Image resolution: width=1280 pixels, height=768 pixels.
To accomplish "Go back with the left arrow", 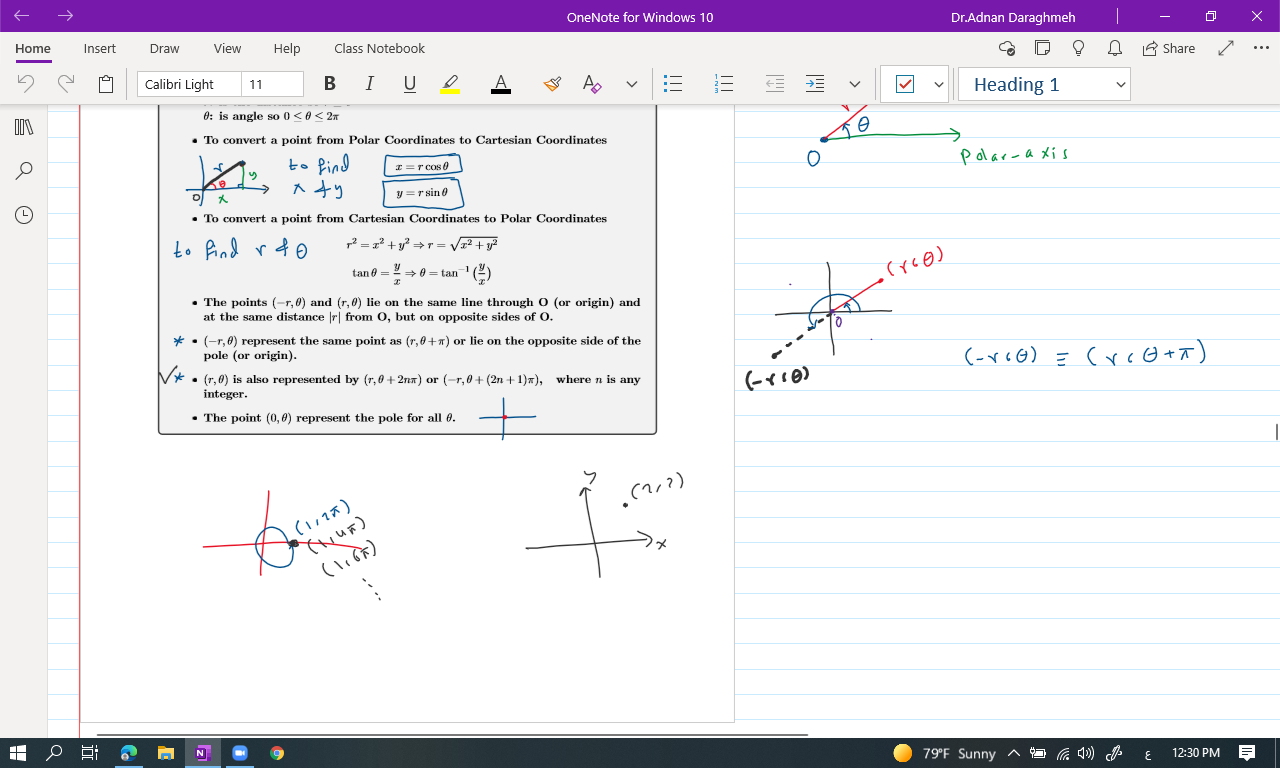I will [22, 16].
